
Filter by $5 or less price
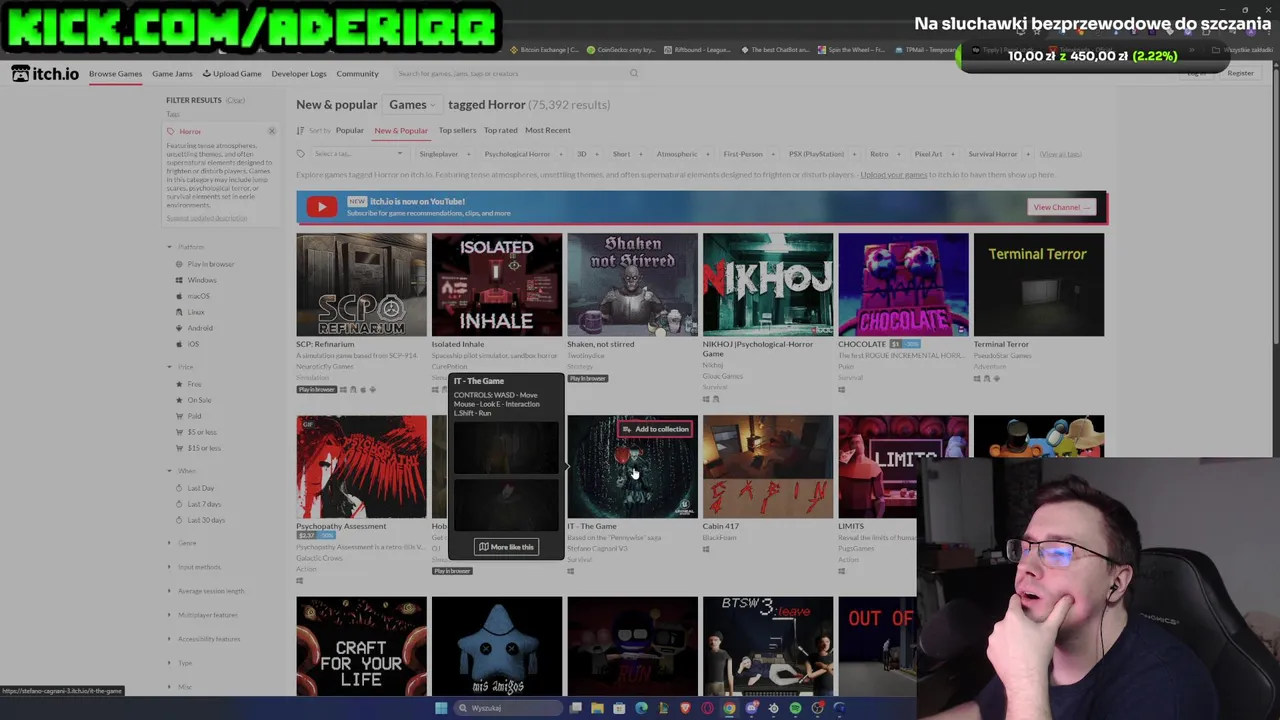196,432
